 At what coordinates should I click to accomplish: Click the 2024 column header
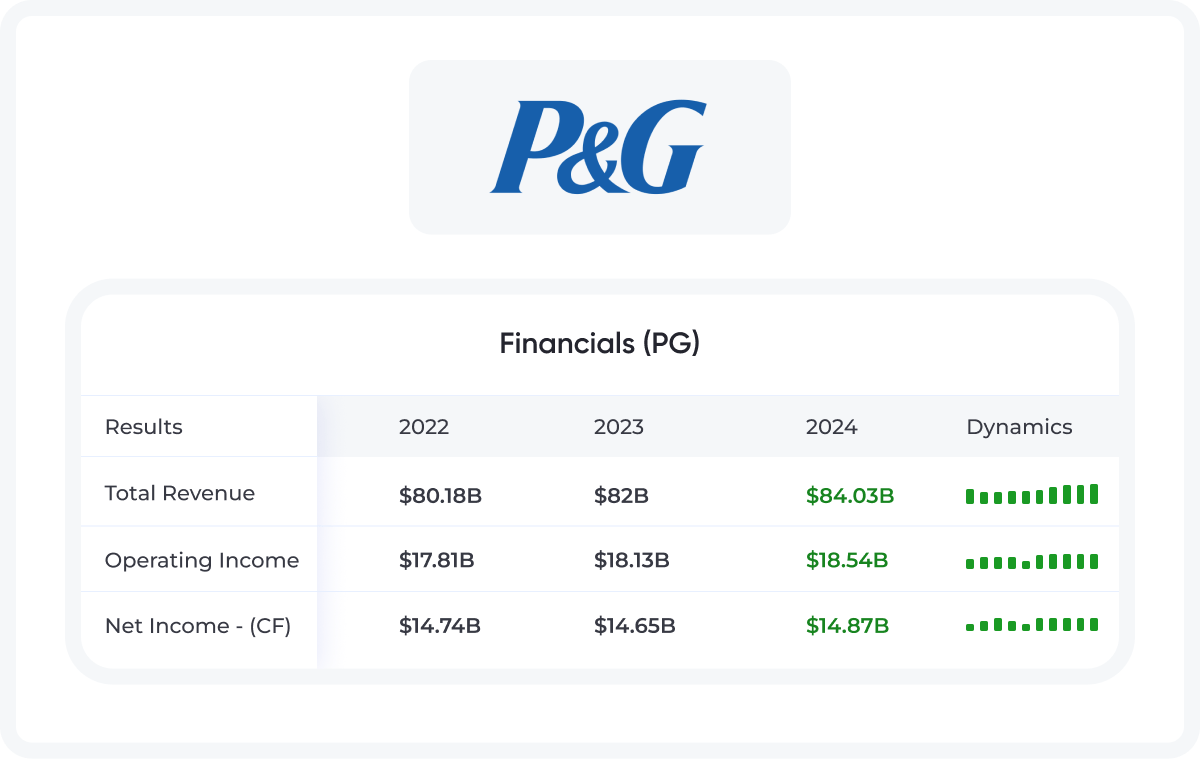tap(832, 427)
